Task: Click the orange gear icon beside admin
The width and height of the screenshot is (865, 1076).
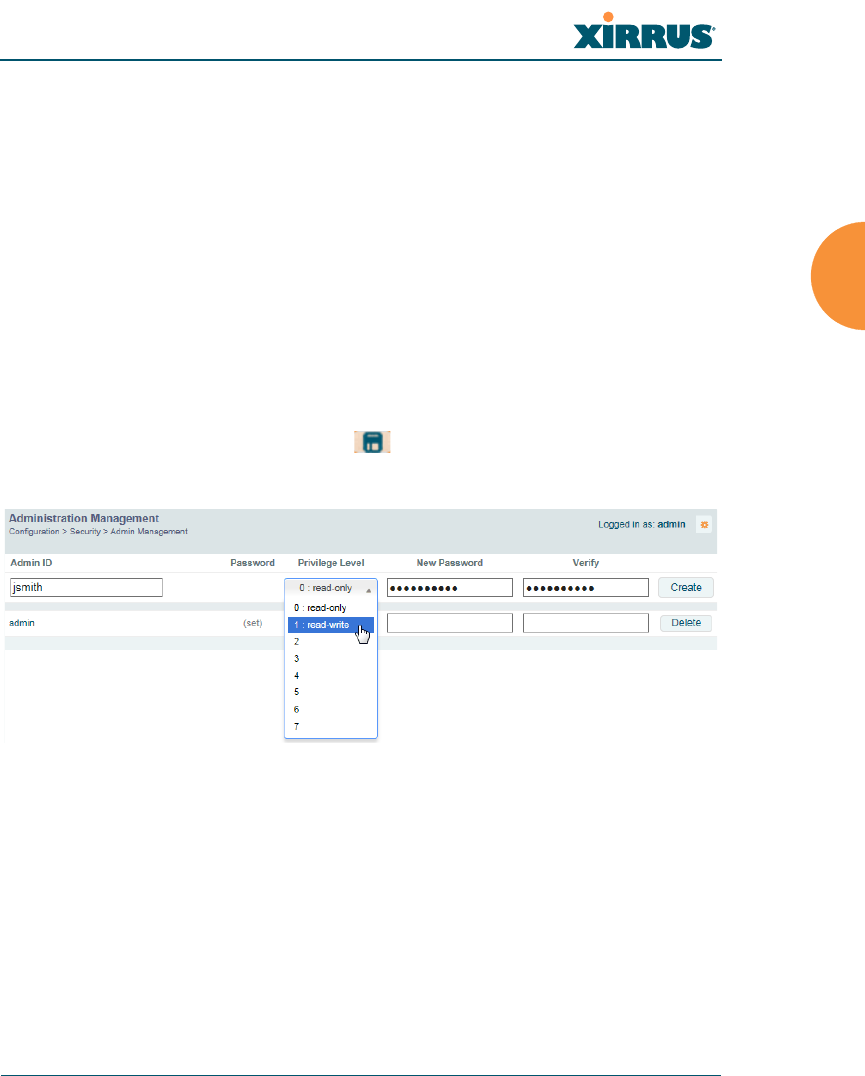Action: pos(704,525)
